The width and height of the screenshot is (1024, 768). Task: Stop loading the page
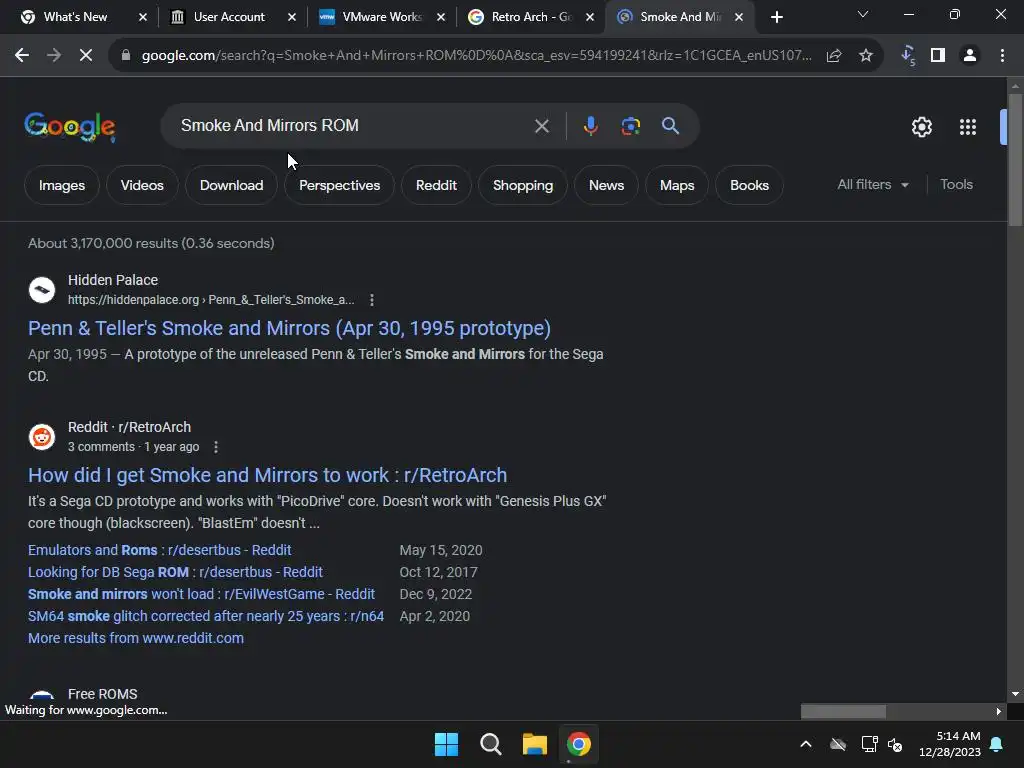tap(86, 56)
